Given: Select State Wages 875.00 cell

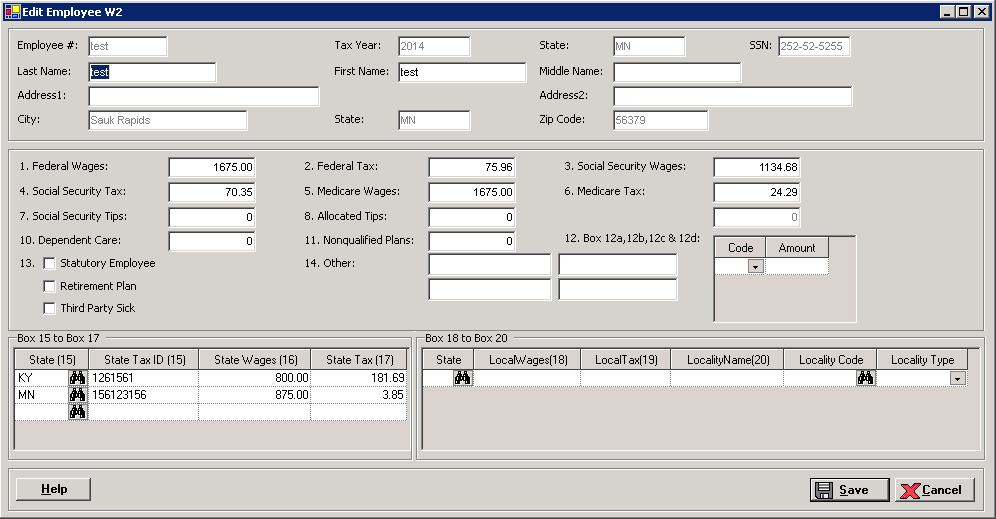Looking at the screenshot, I should coord(255,395).
